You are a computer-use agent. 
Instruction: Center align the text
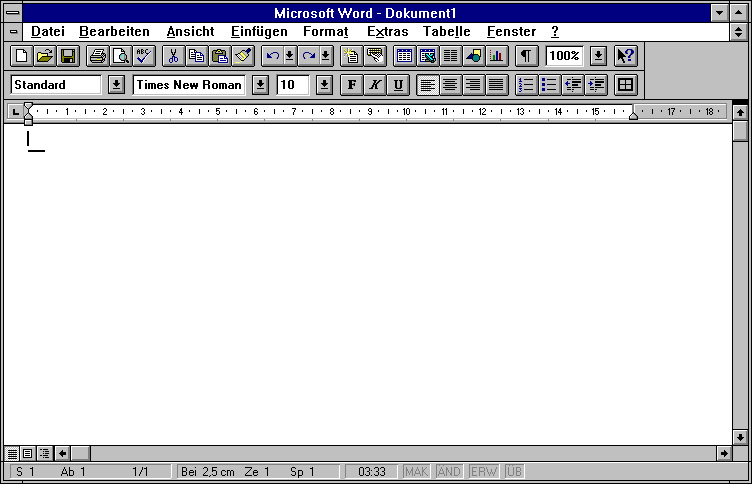coord(450,85)
